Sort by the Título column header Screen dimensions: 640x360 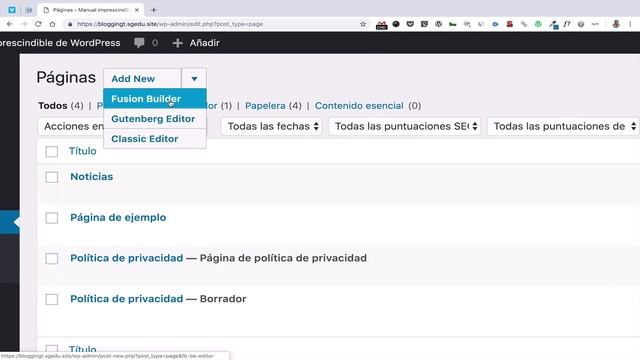(x=82, y=151)
